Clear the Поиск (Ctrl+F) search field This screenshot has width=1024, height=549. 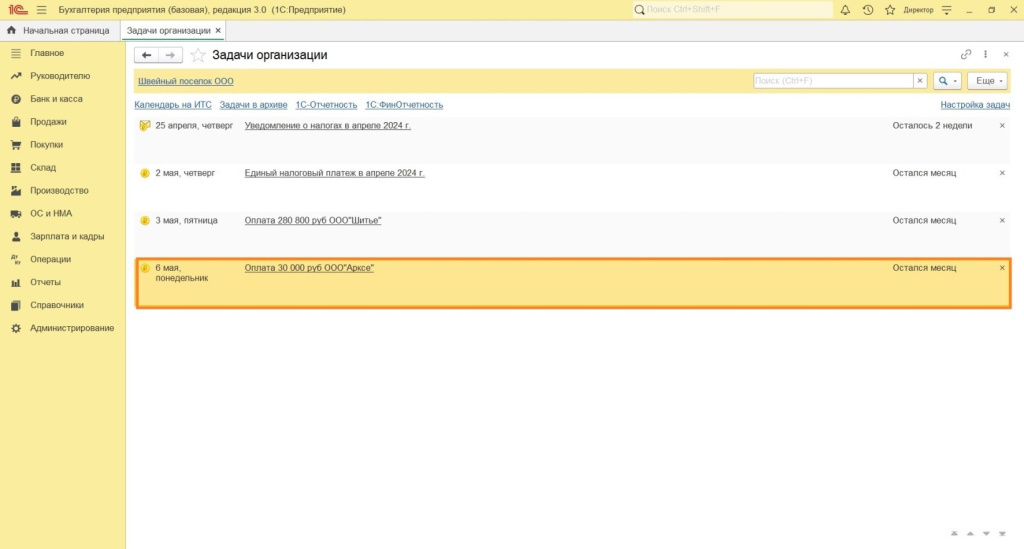920,81
